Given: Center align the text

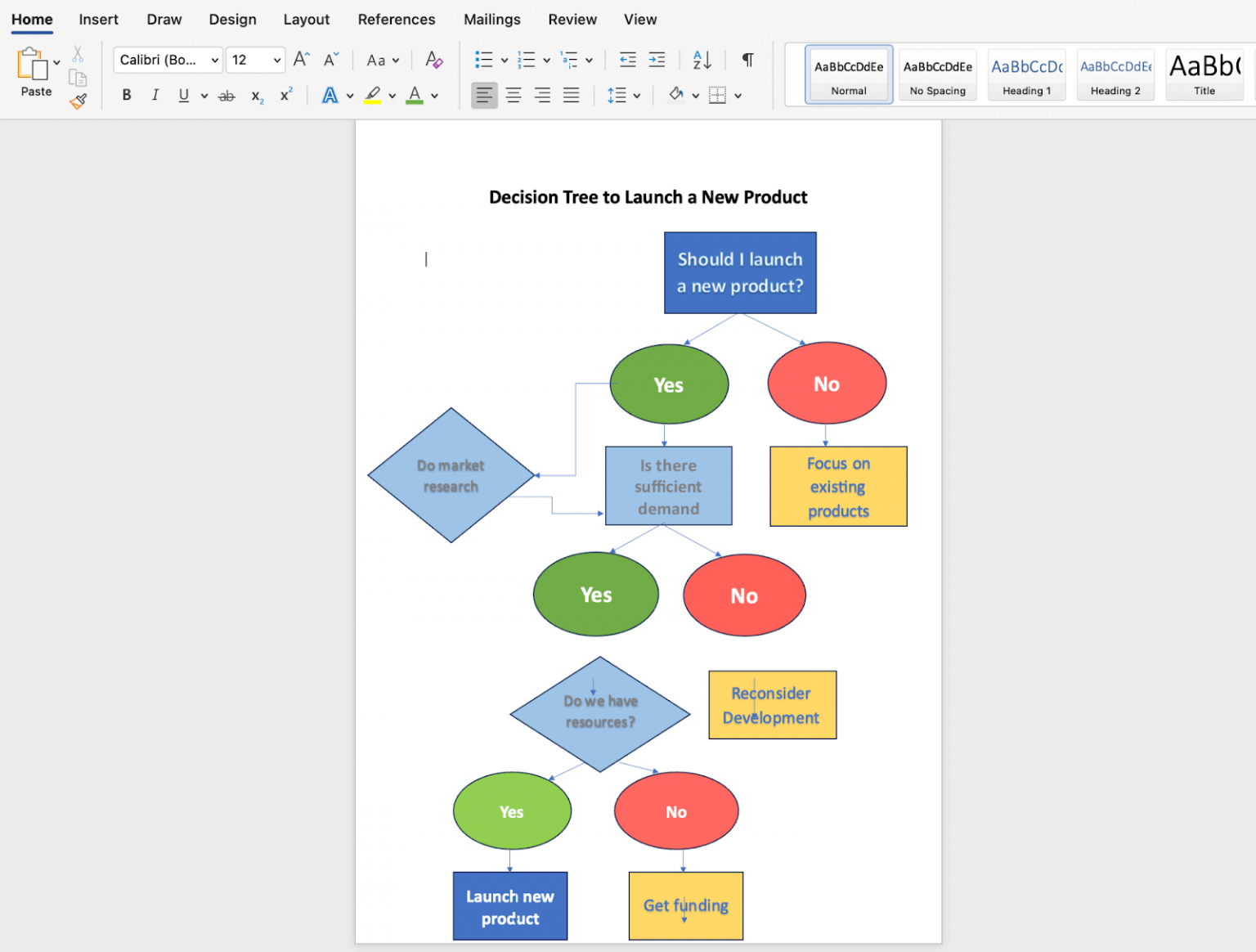Looking at the screenshot, I should click(513, 96).
